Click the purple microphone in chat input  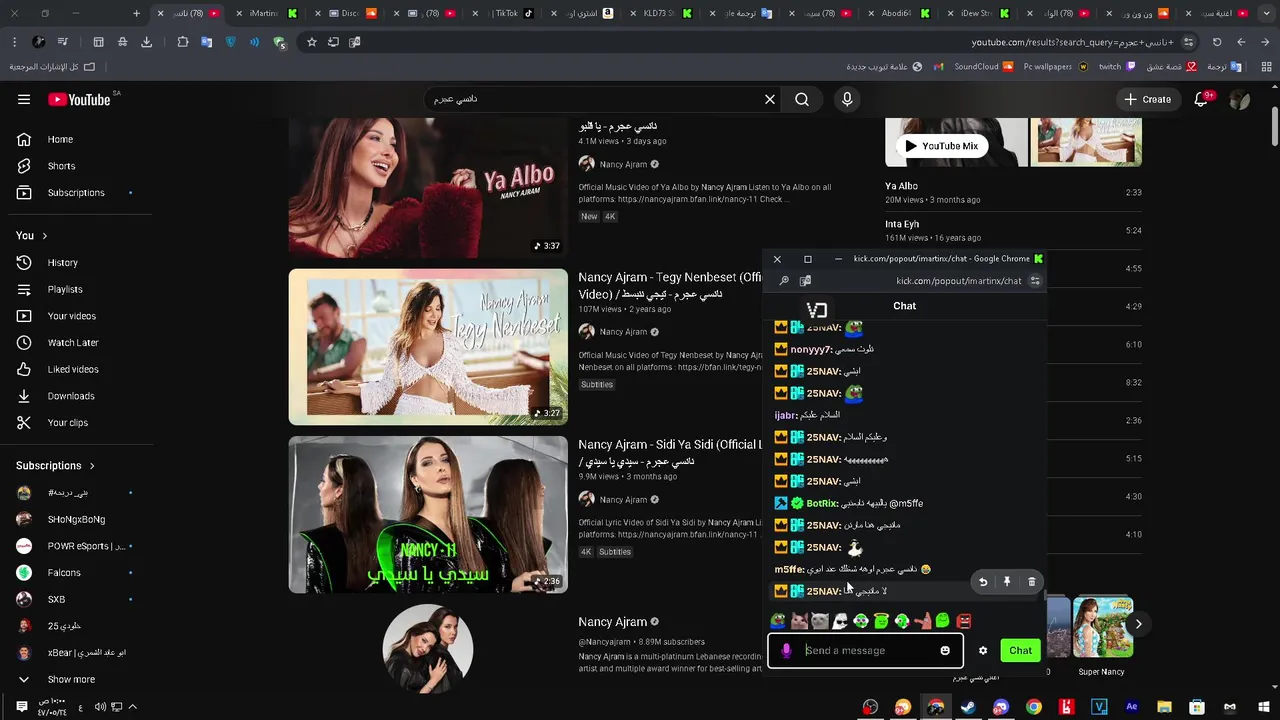pyautogui.click(x=786, y=651)
